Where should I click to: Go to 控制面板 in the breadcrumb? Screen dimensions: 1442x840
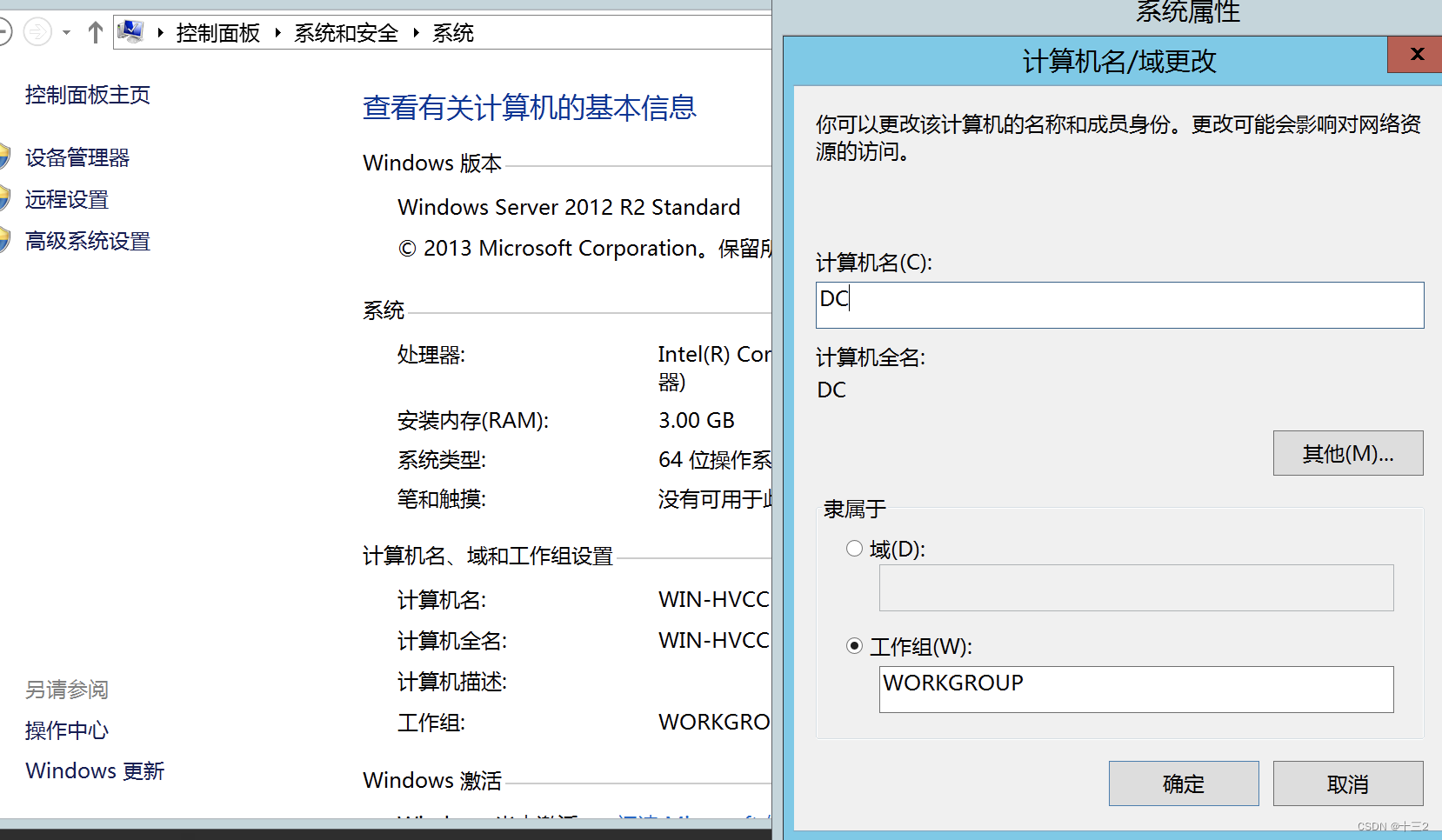click(x=218, y=33)
